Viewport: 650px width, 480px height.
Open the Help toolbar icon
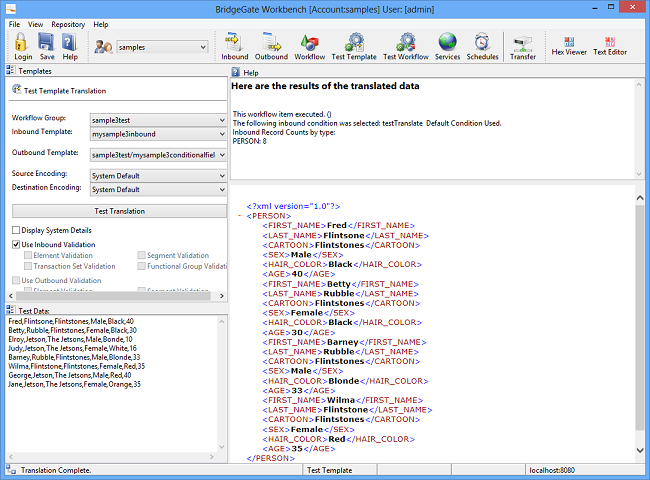(69, 42)
